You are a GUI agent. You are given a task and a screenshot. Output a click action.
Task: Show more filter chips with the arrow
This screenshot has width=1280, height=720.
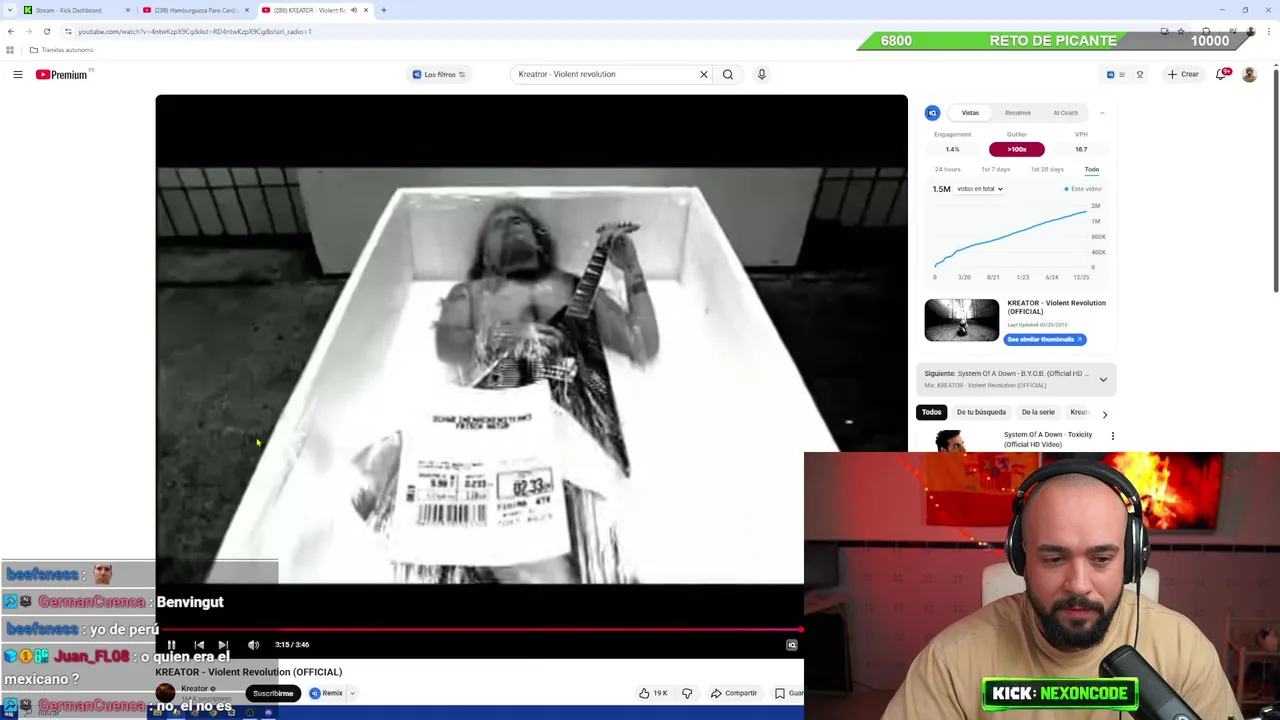pos(1104,414)
